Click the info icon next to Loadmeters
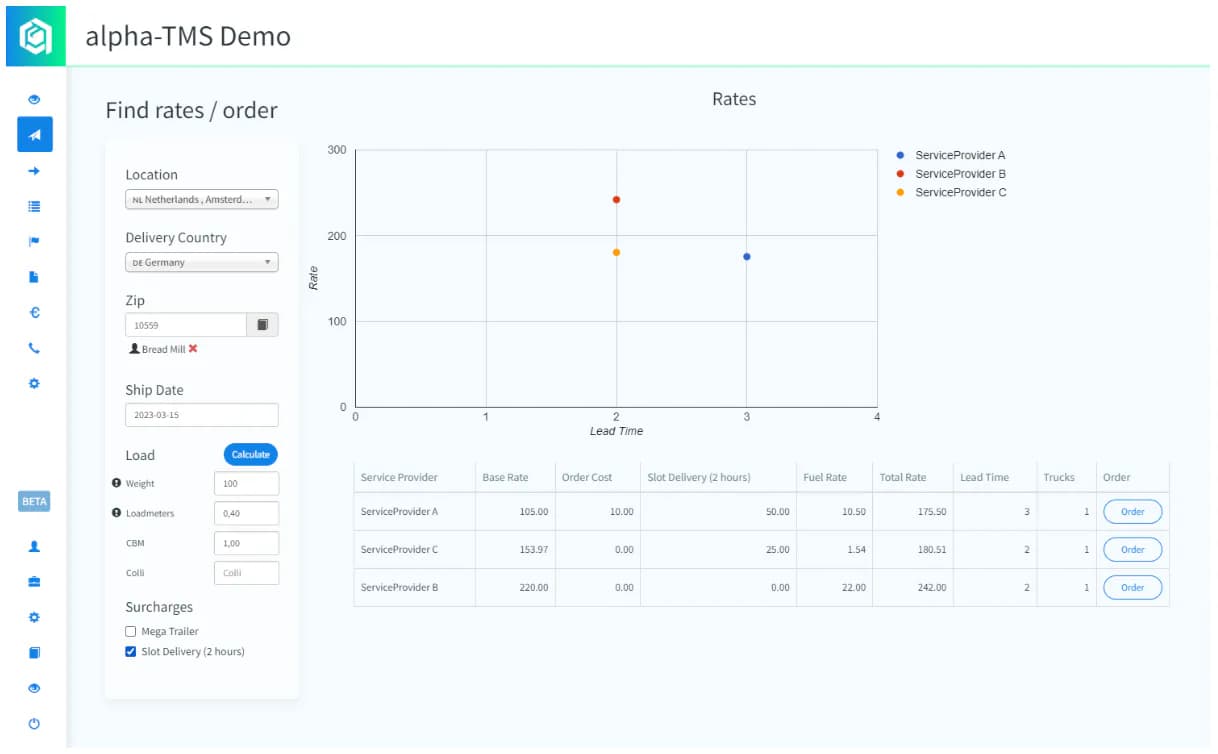1218x754 pixels. (116, 513)
